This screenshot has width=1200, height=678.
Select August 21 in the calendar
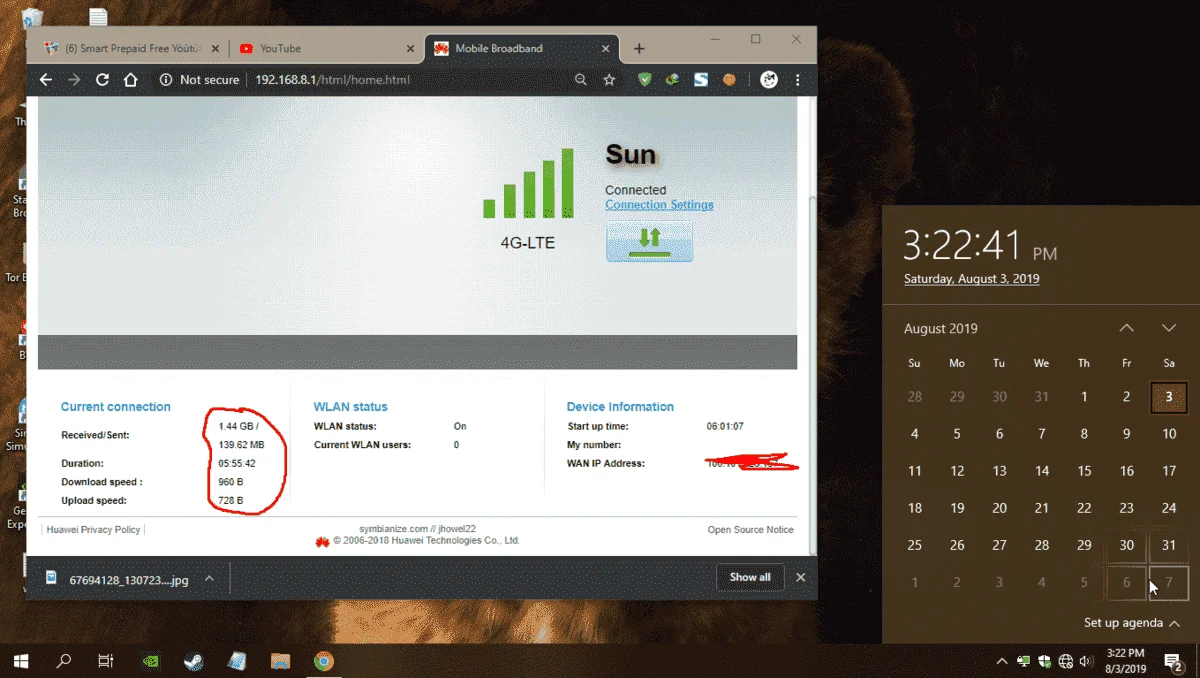coord(1042,508)
